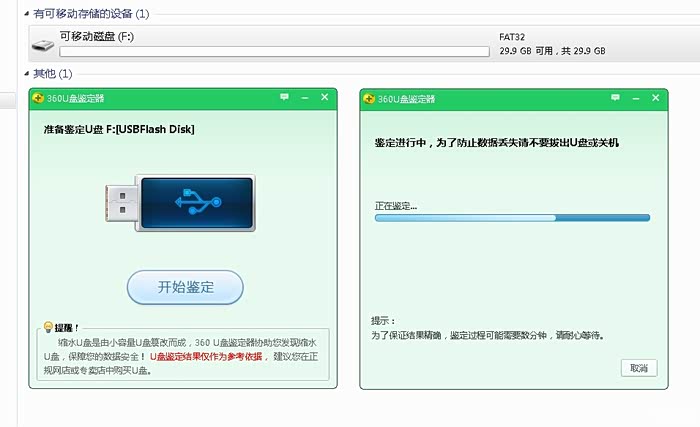This screenshot has width=700, height=427.
Task: Collapse the 其他 group
Action: pyautogui.click(x=27, y=74)
